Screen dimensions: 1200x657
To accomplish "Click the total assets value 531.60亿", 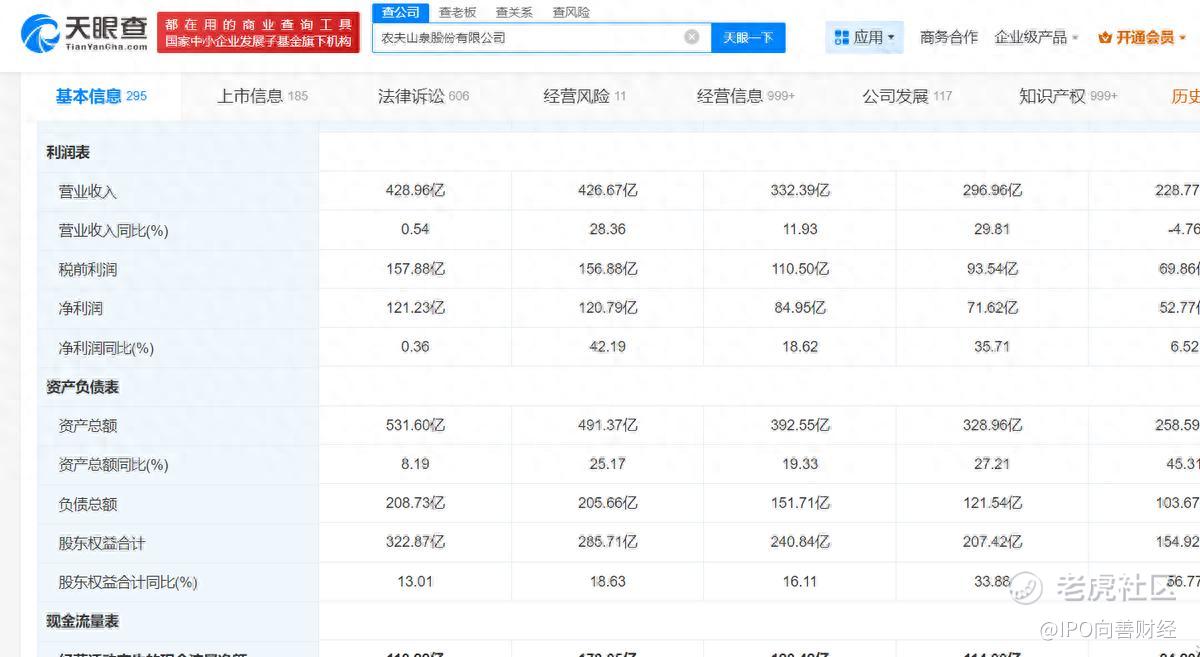I will [x=415, y=425].
